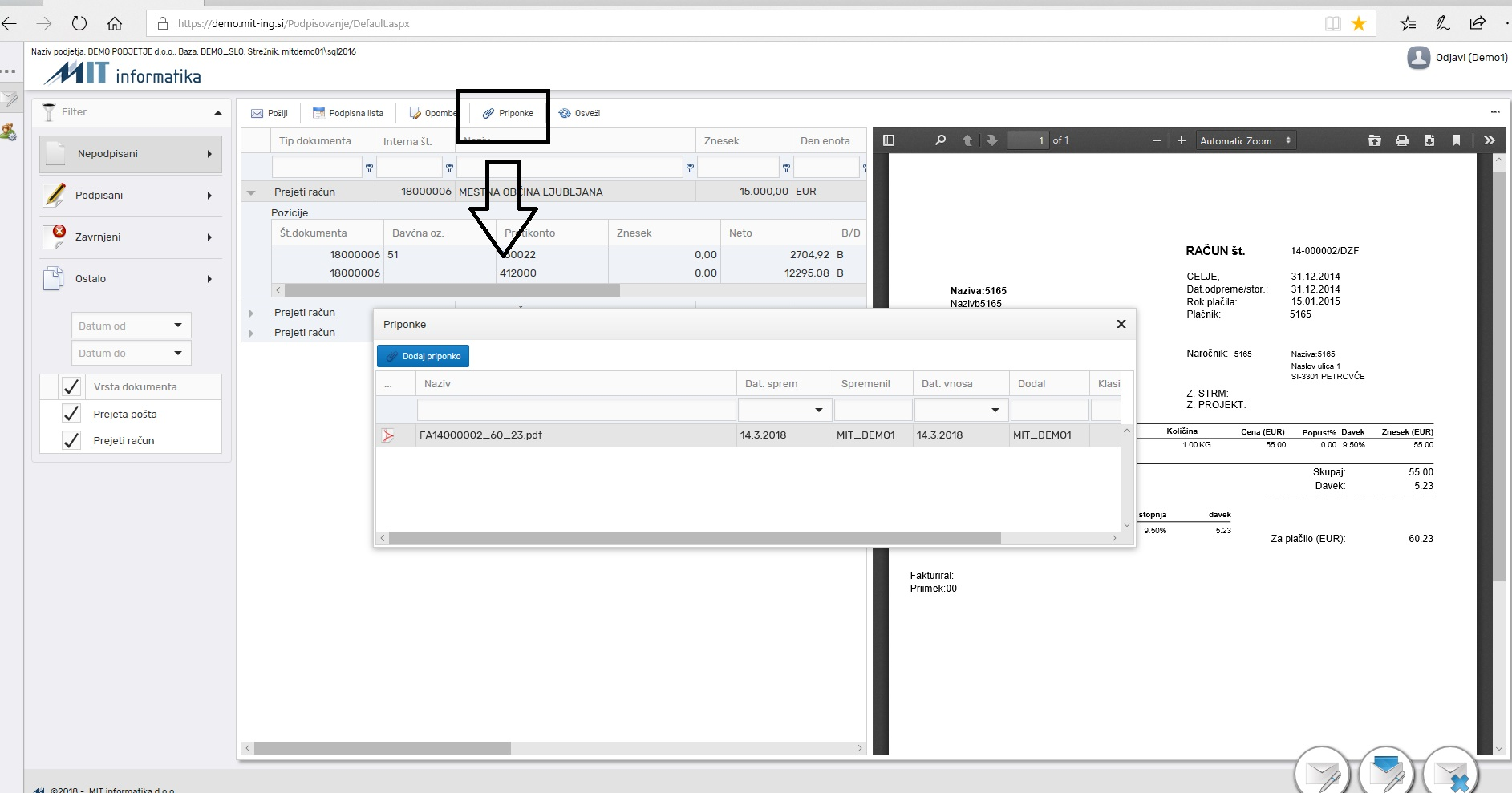Zoom out the PDF with minus
Image resolution: width=1512 pixels, height=793 pixels.
point(1157,140)
